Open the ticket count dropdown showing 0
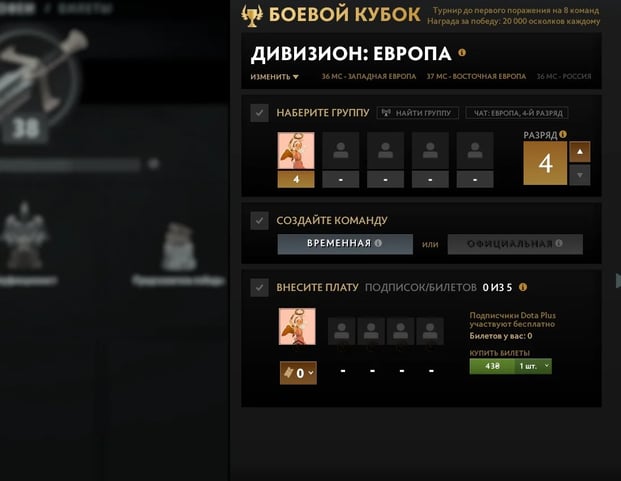The height and width of the screenshot is (481, 621). tap(298, 373)
